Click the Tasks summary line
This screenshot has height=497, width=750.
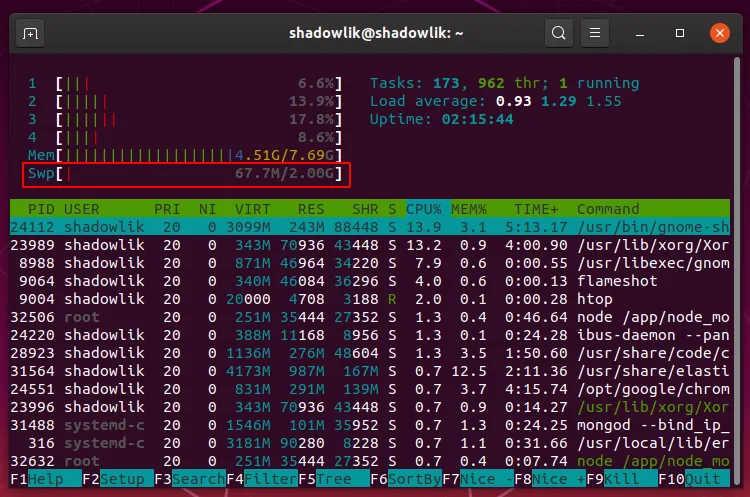click(505, 83)
